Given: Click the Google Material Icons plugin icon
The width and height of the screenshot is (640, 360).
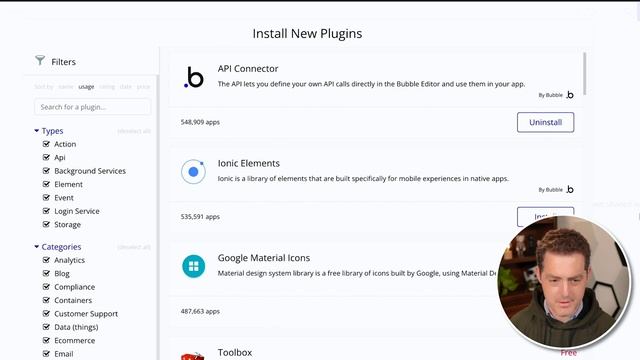Looking at the screenshot, I should coord(193,266).
